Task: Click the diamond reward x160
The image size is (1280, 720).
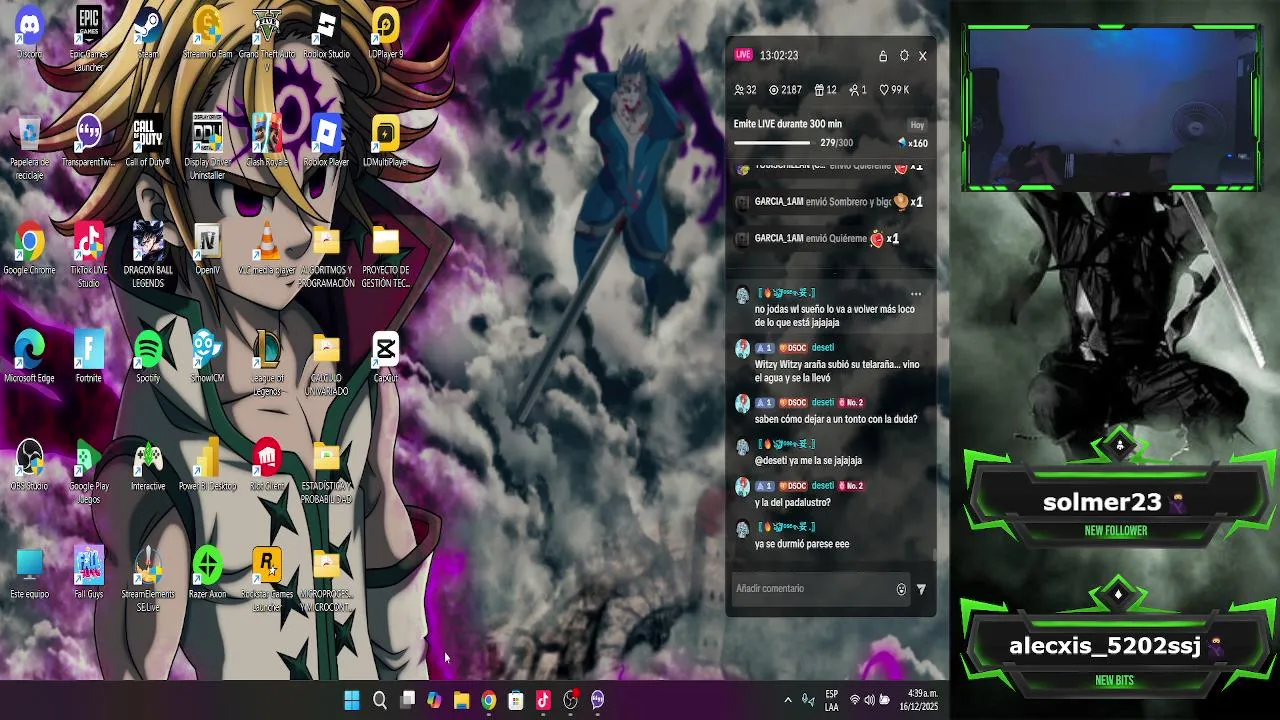Action: pos(913,143)
